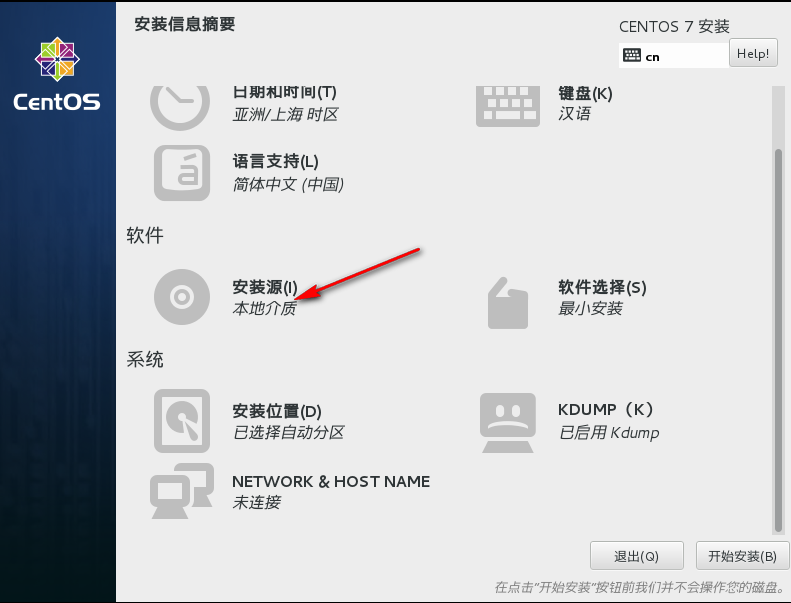Image resolution: width=791 pixels, height=603 pixels.
Task: Click 开始安装(B) begin installation button
Action: click(743, 556)
